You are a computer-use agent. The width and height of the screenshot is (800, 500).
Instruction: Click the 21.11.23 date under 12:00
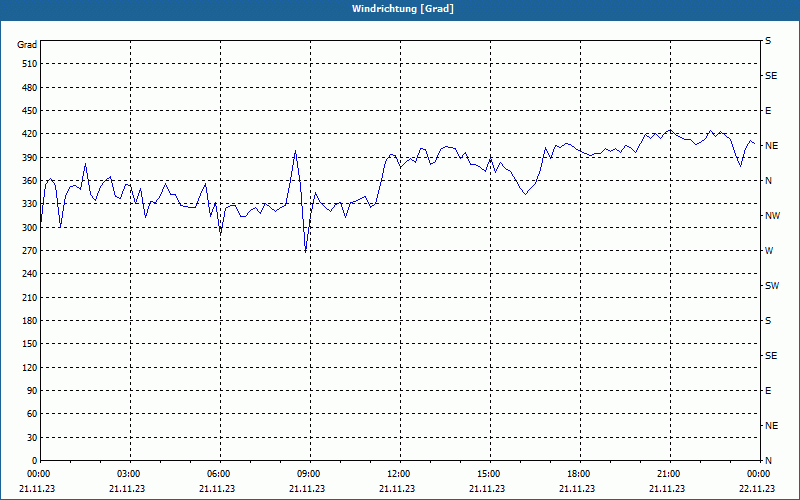tap(397, 489)
